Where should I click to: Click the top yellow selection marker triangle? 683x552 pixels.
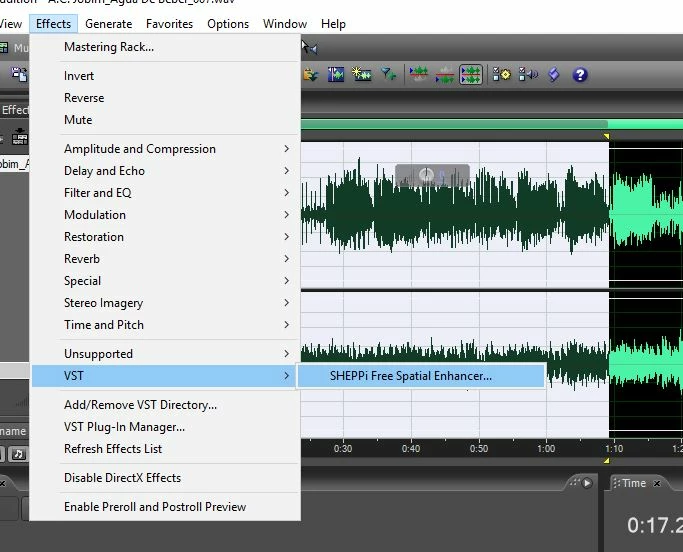(x=606, y=137)
